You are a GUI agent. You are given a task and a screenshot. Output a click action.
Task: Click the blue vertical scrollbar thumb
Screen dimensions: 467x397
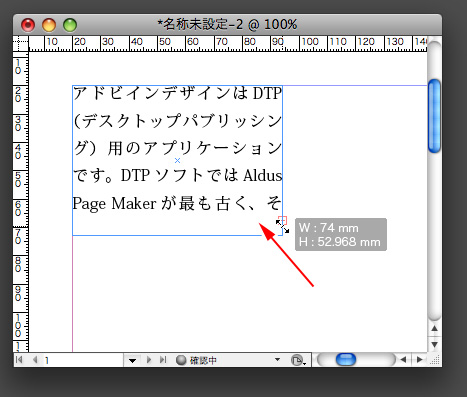click(434, 116)
